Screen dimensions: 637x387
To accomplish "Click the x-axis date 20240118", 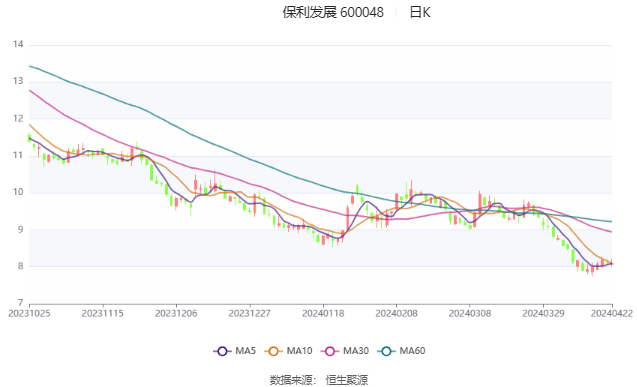I will click(x=323, y=313).
